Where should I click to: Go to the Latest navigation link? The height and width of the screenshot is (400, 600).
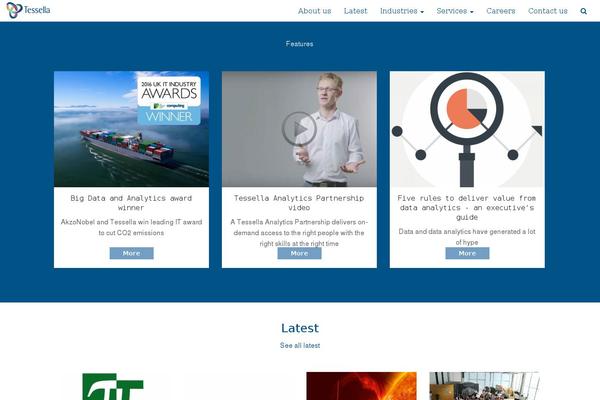(x=355, y=11)
